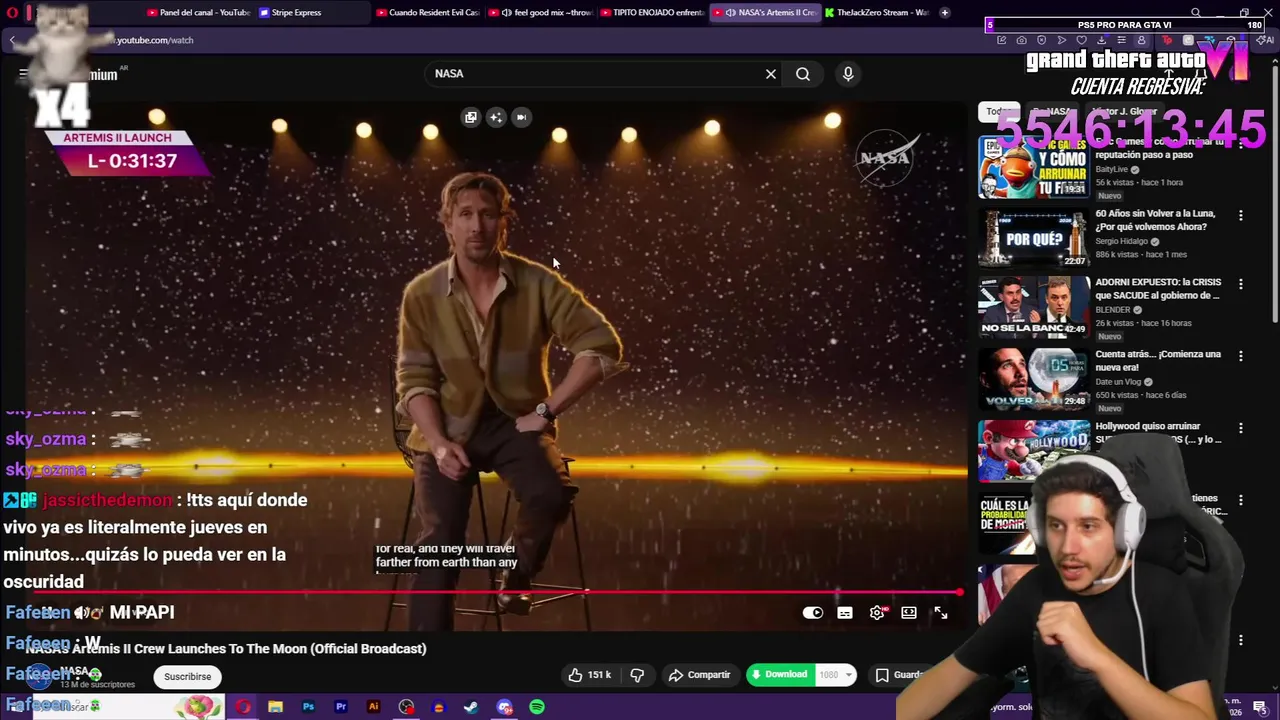Toggle the autoplay switch in the player
1280x720 pixels.
[813, 613]
